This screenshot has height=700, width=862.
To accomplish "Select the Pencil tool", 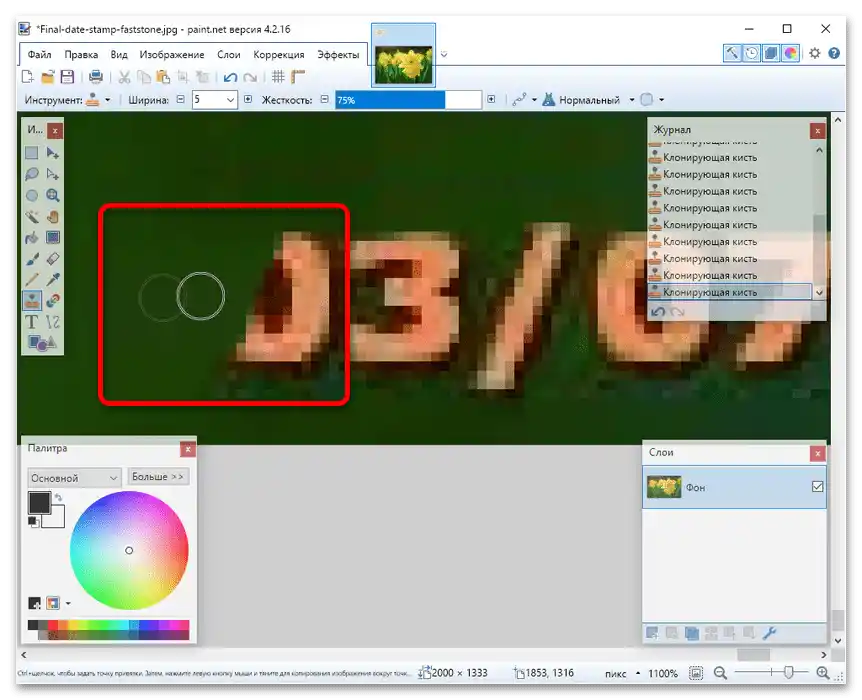I will tap(32, 279).
